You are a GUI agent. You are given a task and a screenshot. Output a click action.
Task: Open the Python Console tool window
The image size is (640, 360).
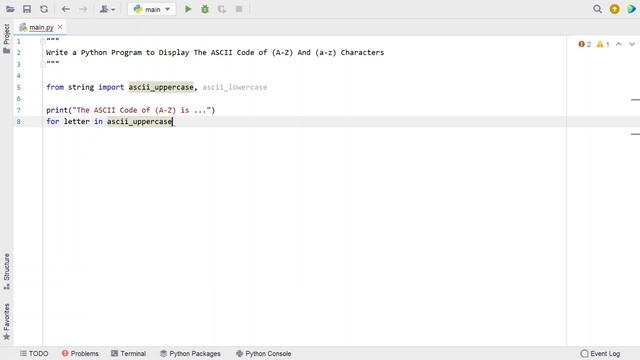[x=264, y=353]
